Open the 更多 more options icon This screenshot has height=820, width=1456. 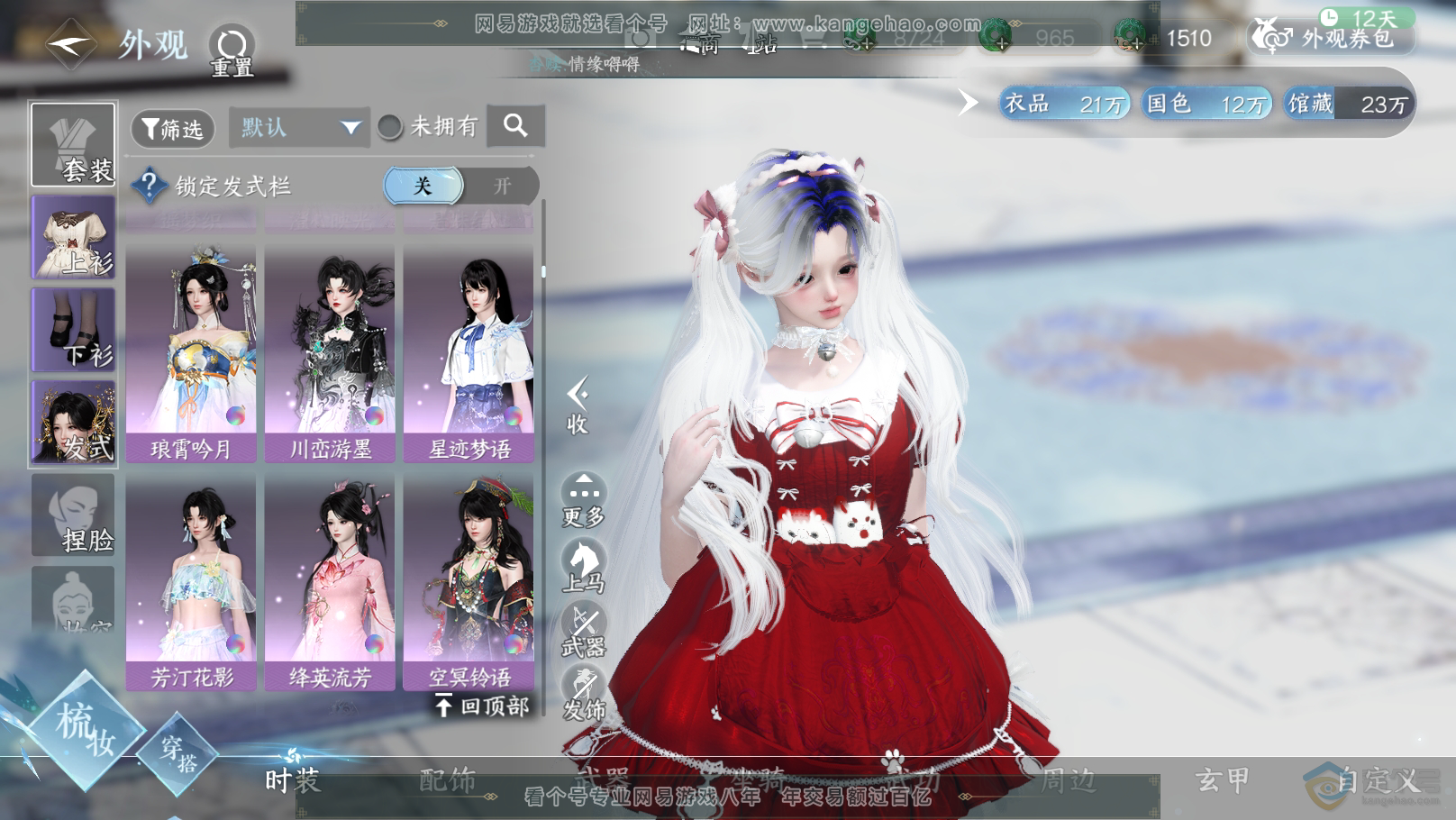[584, 500]
